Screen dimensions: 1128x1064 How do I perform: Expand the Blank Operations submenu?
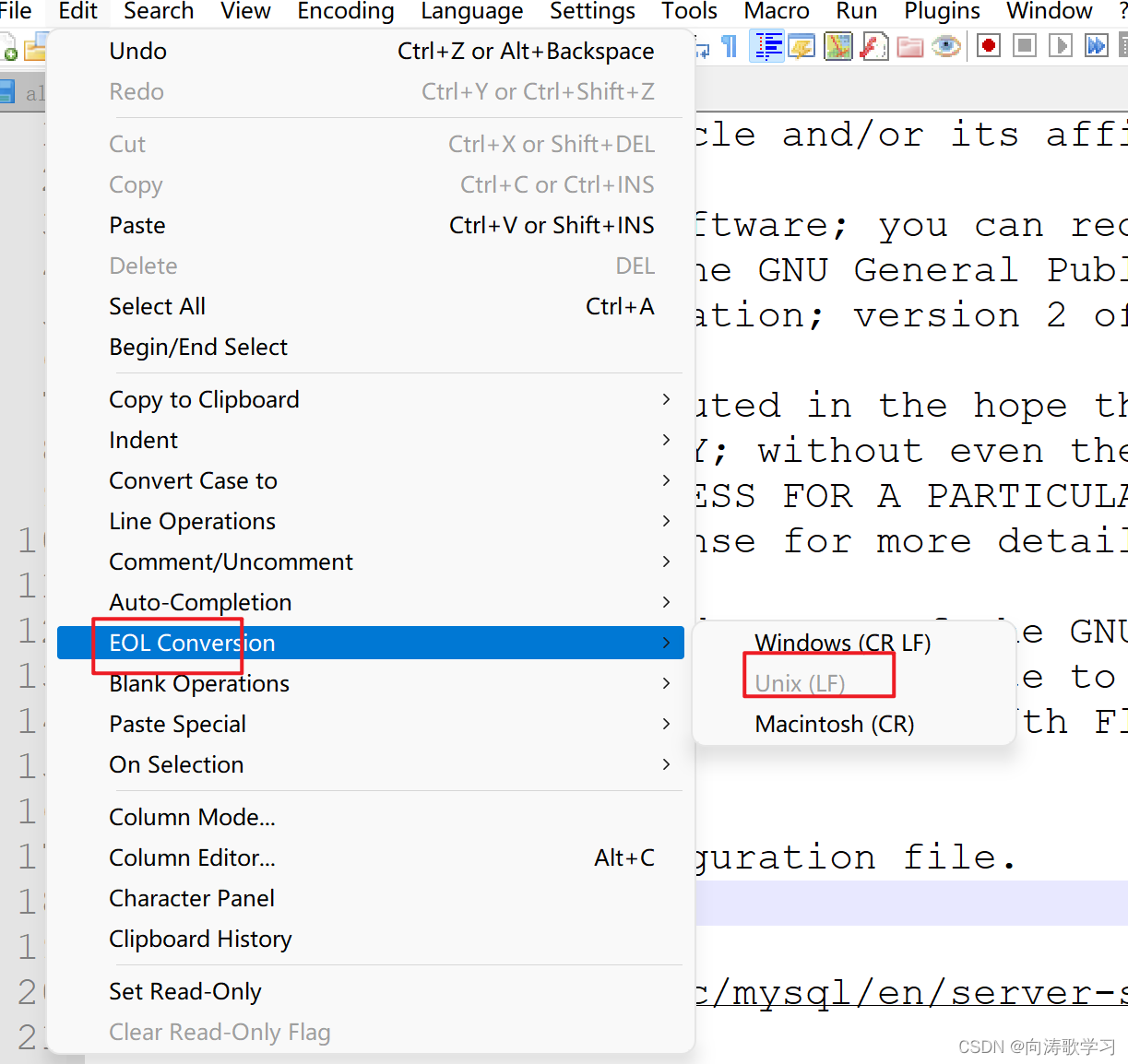click(x=371, y=683)
